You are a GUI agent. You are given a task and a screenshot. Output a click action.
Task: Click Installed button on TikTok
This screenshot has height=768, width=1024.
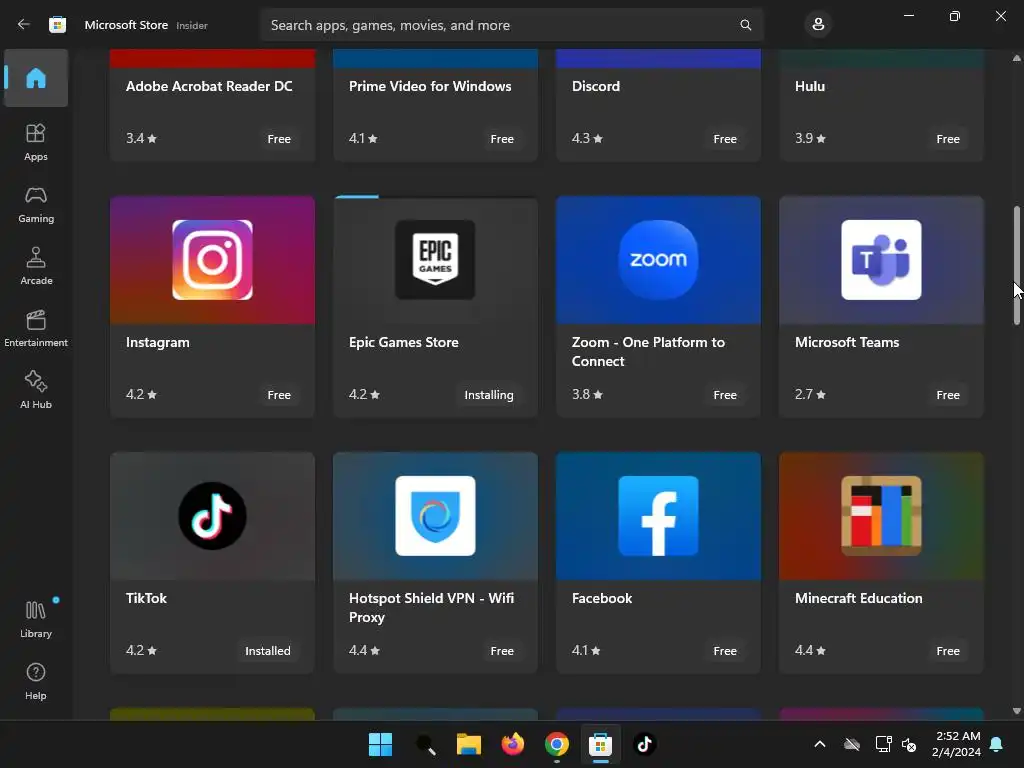click(268, 650)
